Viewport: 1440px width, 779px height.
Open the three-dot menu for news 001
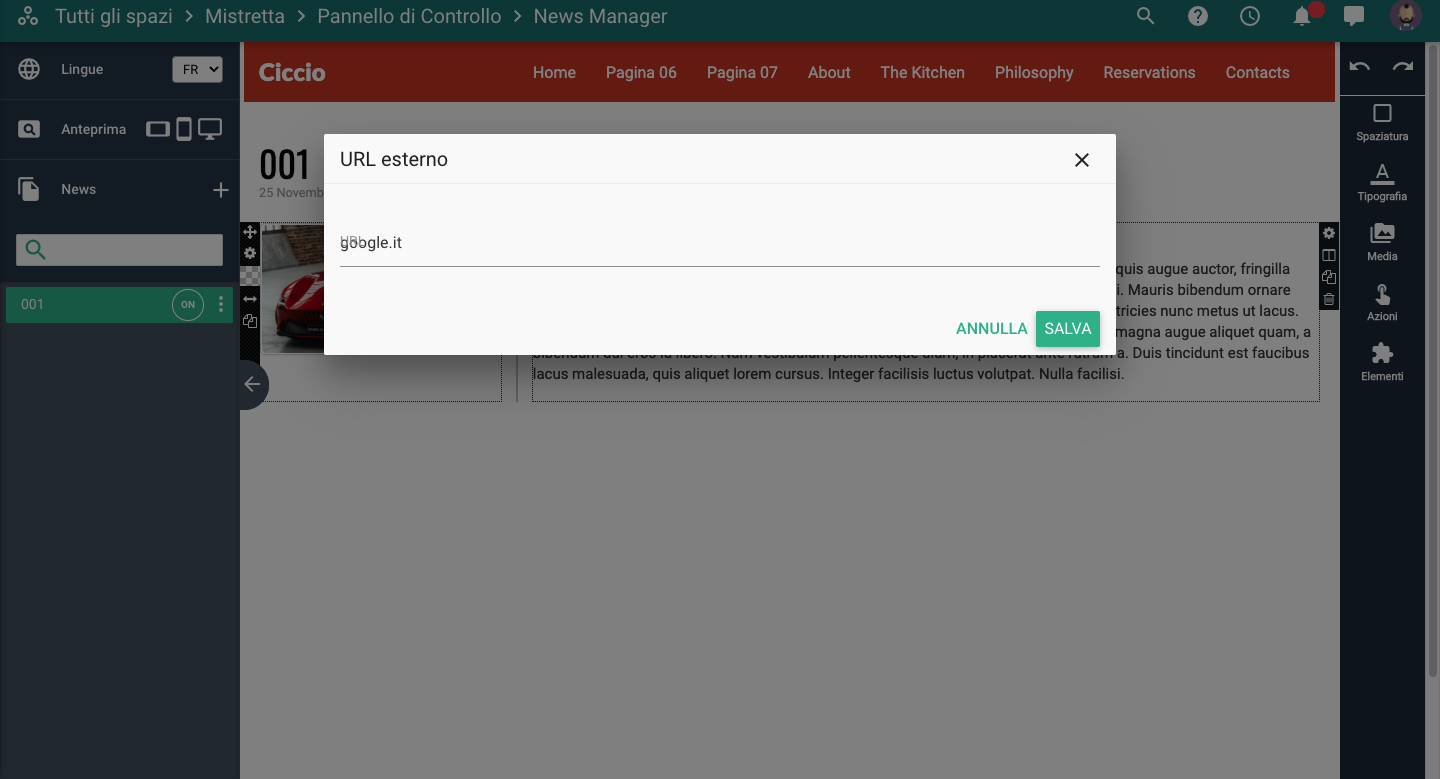[221, 305]
